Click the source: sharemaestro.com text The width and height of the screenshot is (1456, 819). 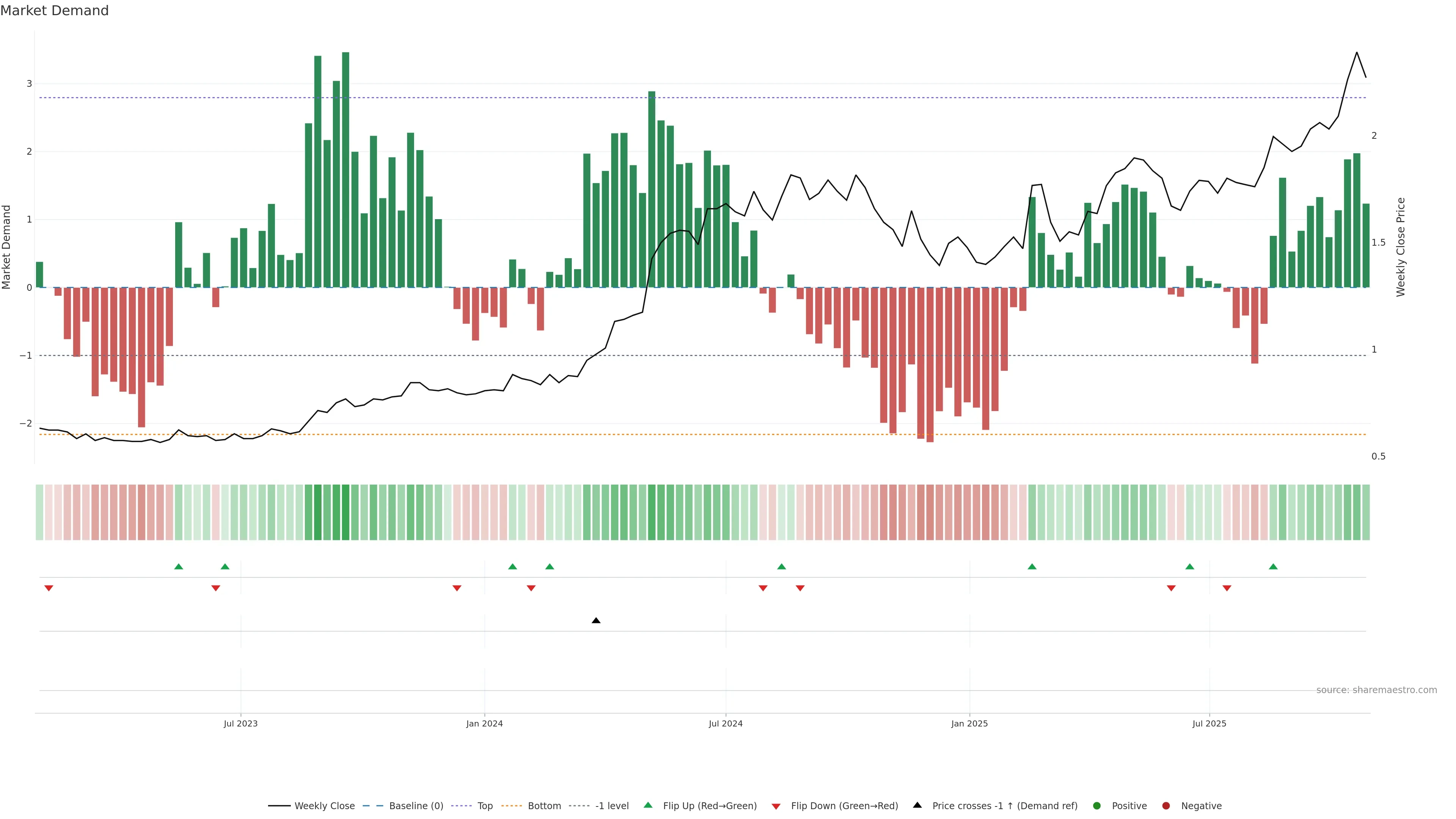tap(1376, 690)
